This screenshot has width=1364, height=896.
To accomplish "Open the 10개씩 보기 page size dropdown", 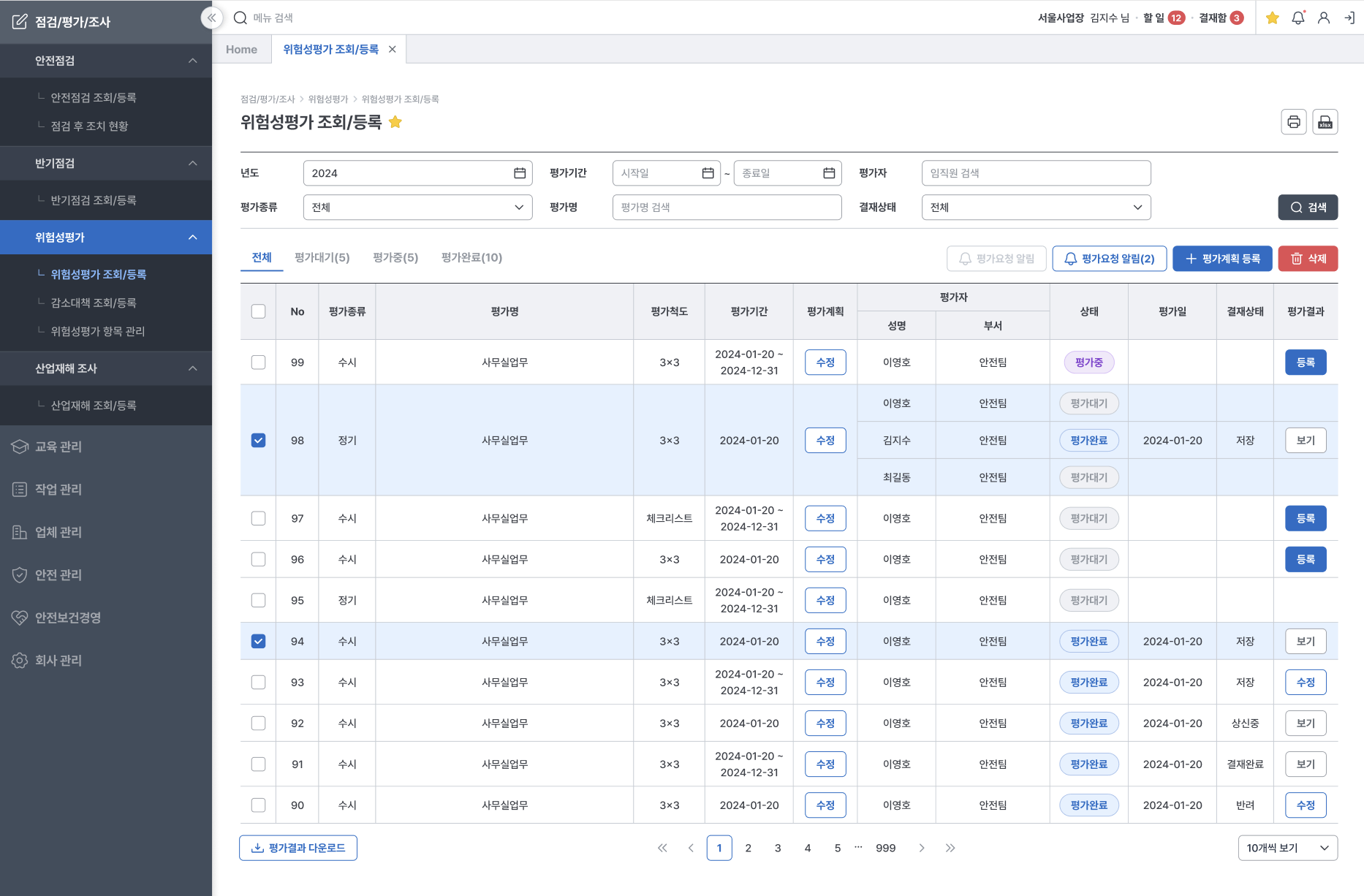I will click(1287, 848).
